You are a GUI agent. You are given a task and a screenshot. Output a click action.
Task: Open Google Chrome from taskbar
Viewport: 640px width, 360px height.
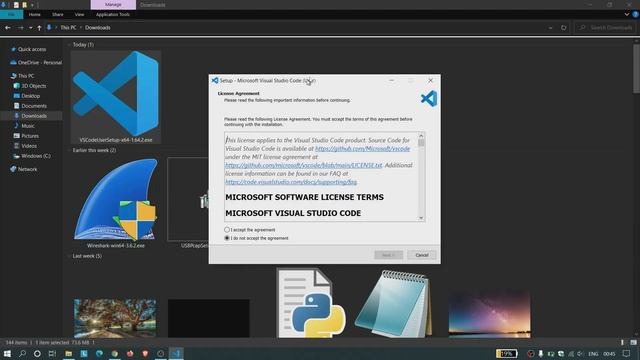point(115,353)
